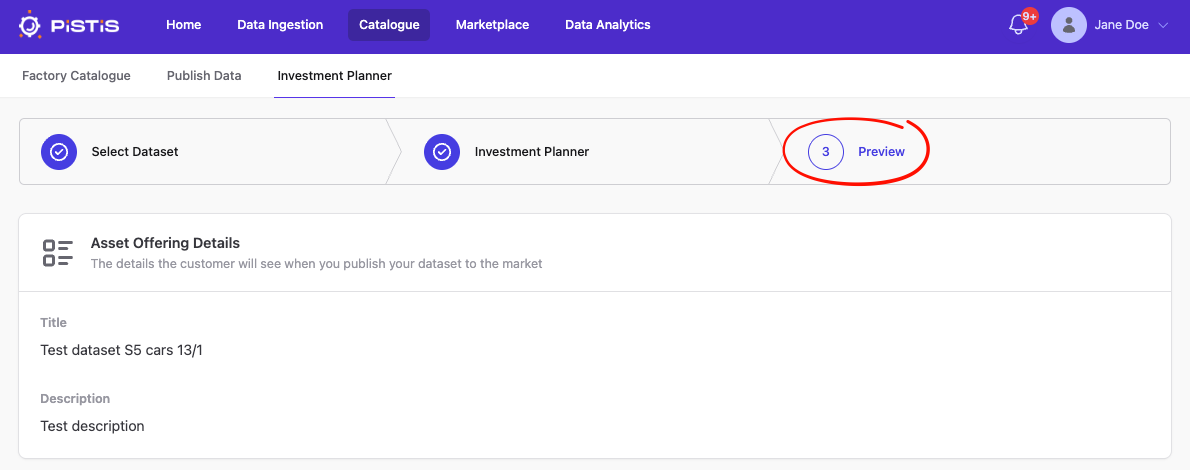Switch to the Factory Catalogue tab

point(76,76)
